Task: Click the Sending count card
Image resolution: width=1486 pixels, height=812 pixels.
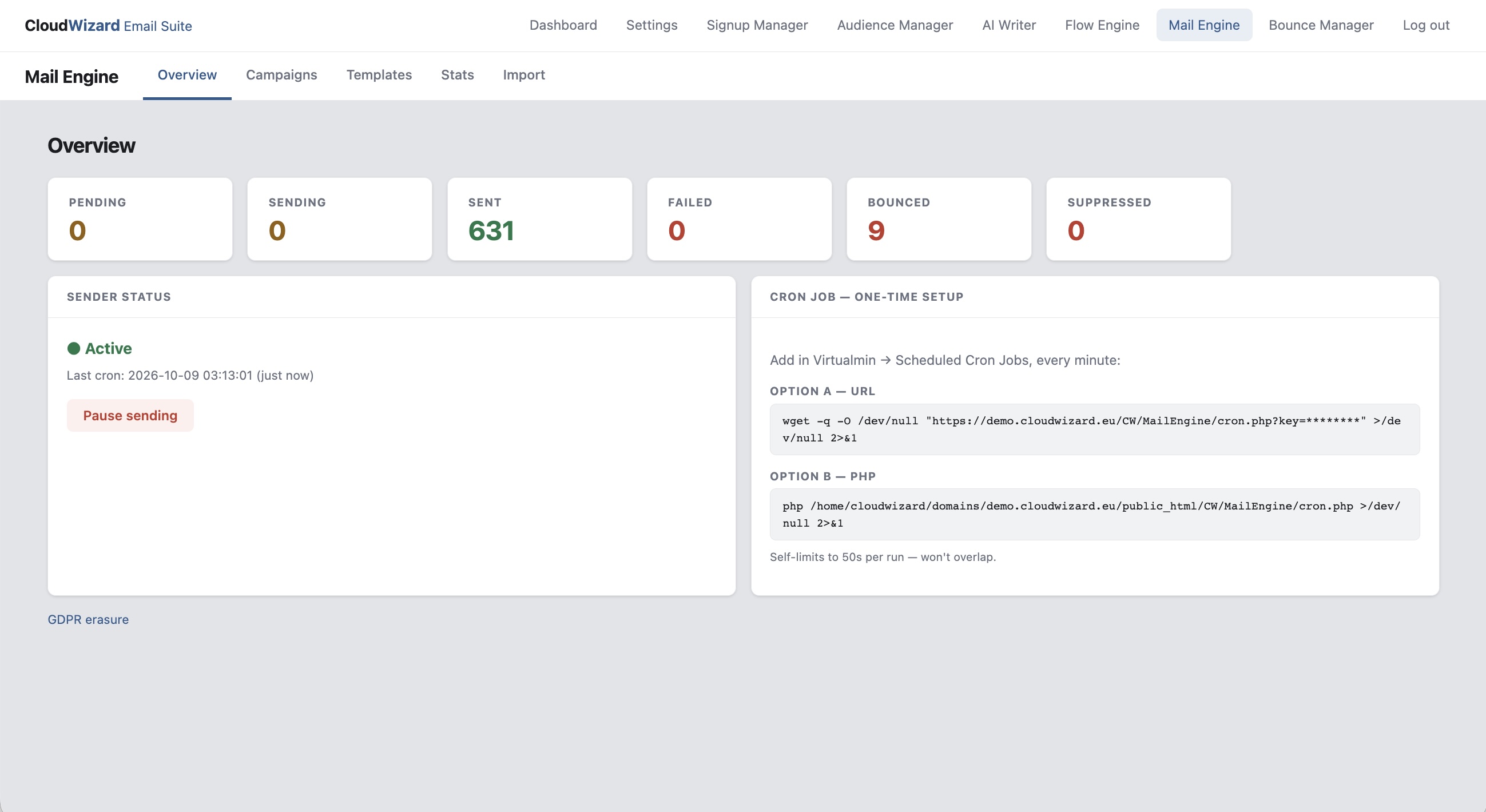Action: (x=340, y=219)
